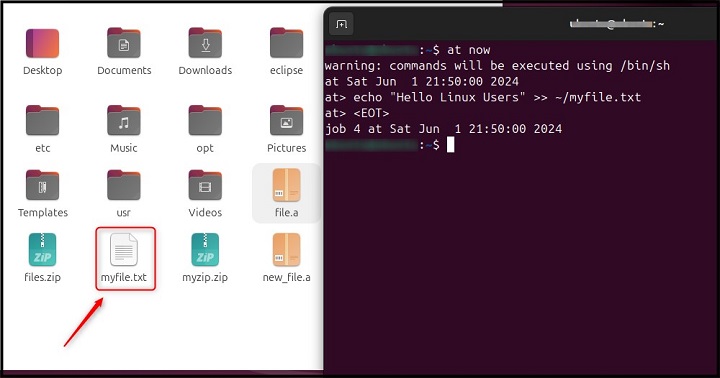Open the opt folder
Image resolution: width=720 pixels, height=378 pixels.
(x=205, y=120)
